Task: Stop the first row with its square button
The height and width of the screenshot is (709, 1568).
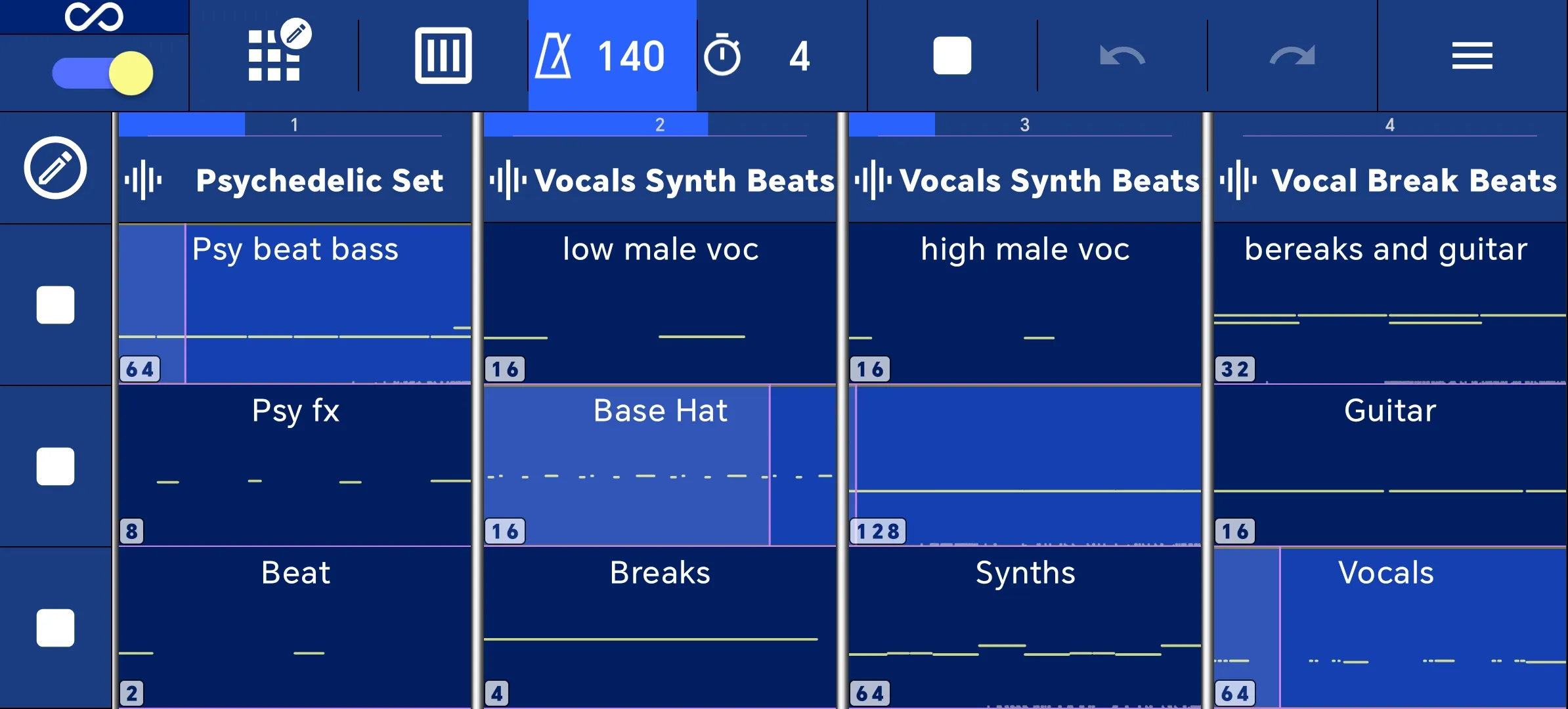Action: (x=55, y=305)
